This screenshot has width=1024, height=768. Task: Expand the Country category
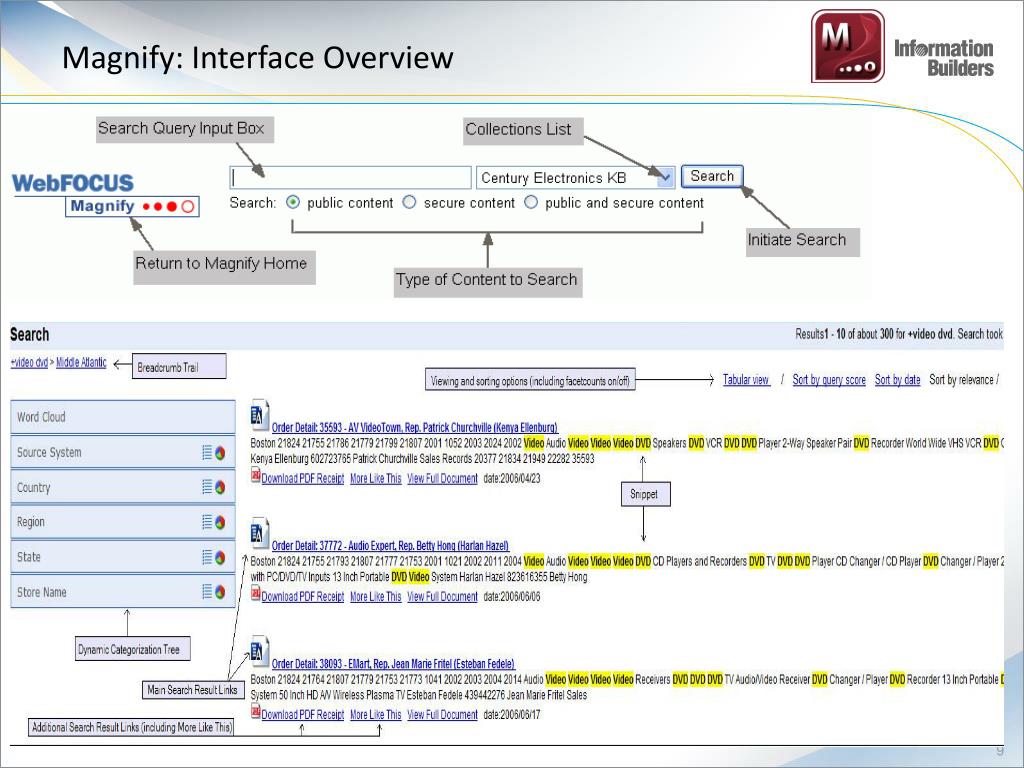[x=123, y=487]
